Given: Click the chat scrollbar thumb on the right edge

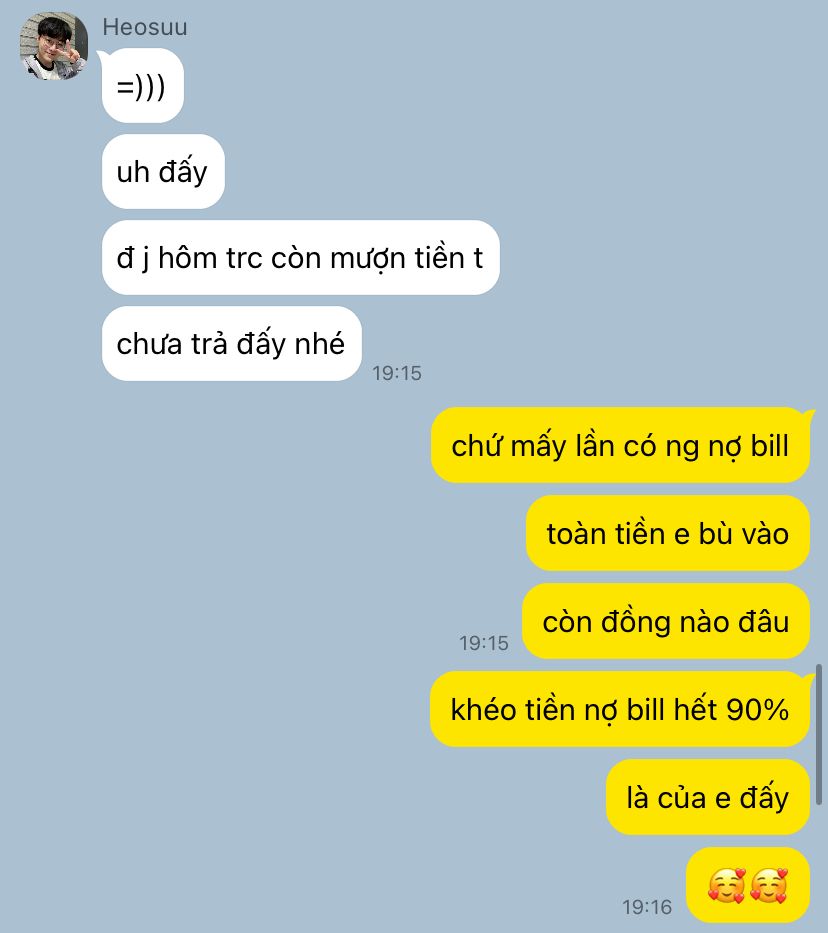Looking at the screenshot, I should coord(819,735).
